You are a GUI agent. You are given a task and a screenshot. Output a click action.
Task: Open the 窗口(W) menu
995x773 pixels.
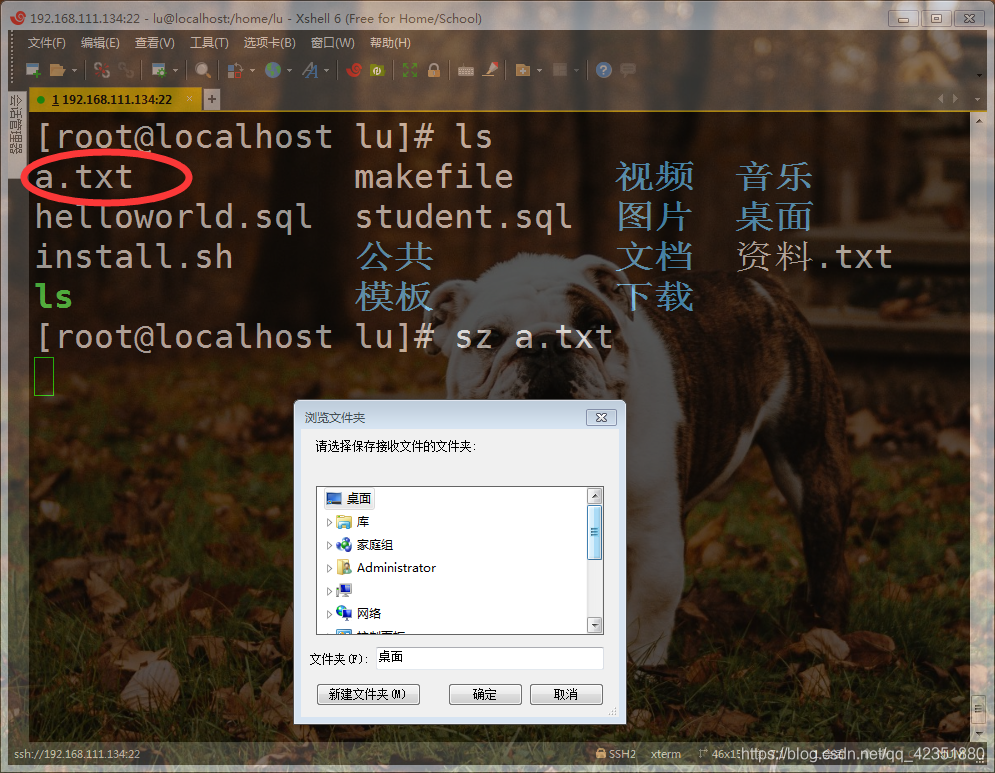(x=333, y=43)
